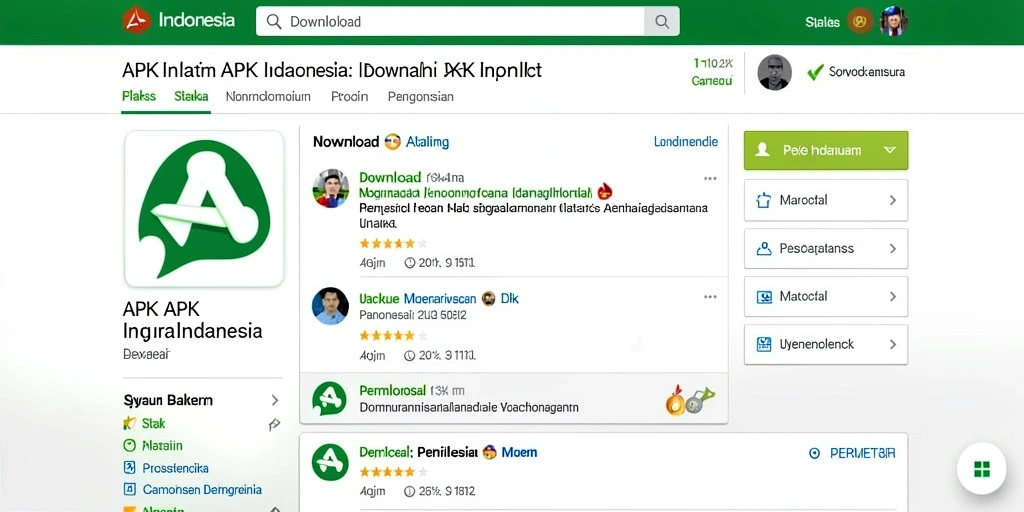Click the list icon beside Uyenenolenck
The height and width of the screenshot is (512, 1024).
point(763,344)
